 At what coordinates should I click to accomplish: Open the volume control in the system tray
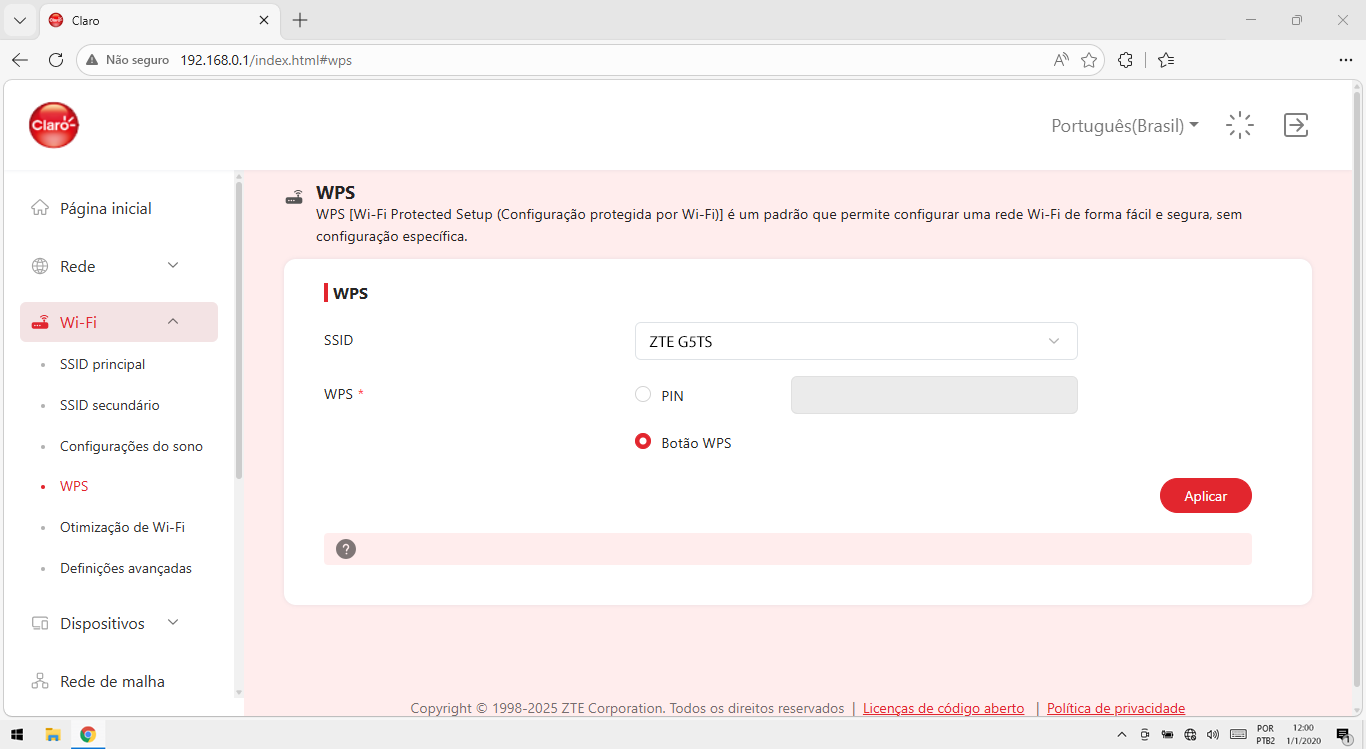pyautogui.click(x=1213, y=735)
